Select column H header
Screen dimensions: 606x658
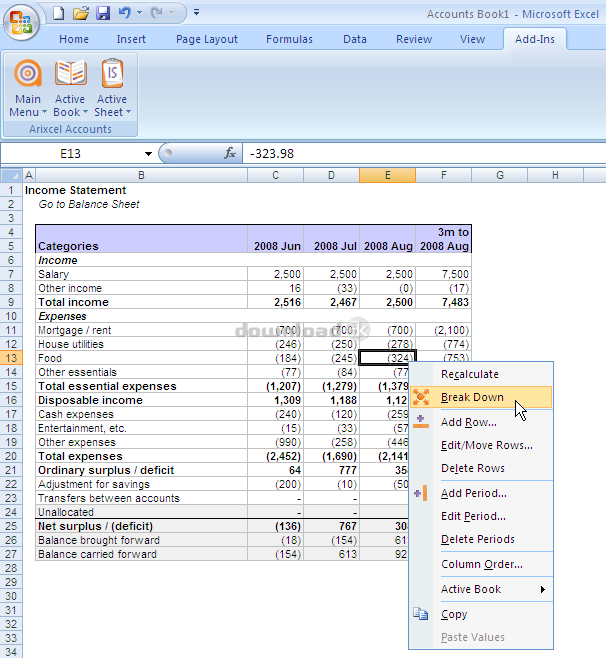[555, 175]
